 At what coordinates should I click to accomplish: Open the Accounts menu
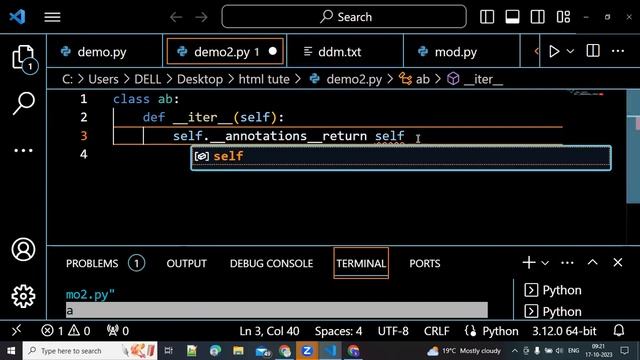(23, 249)
